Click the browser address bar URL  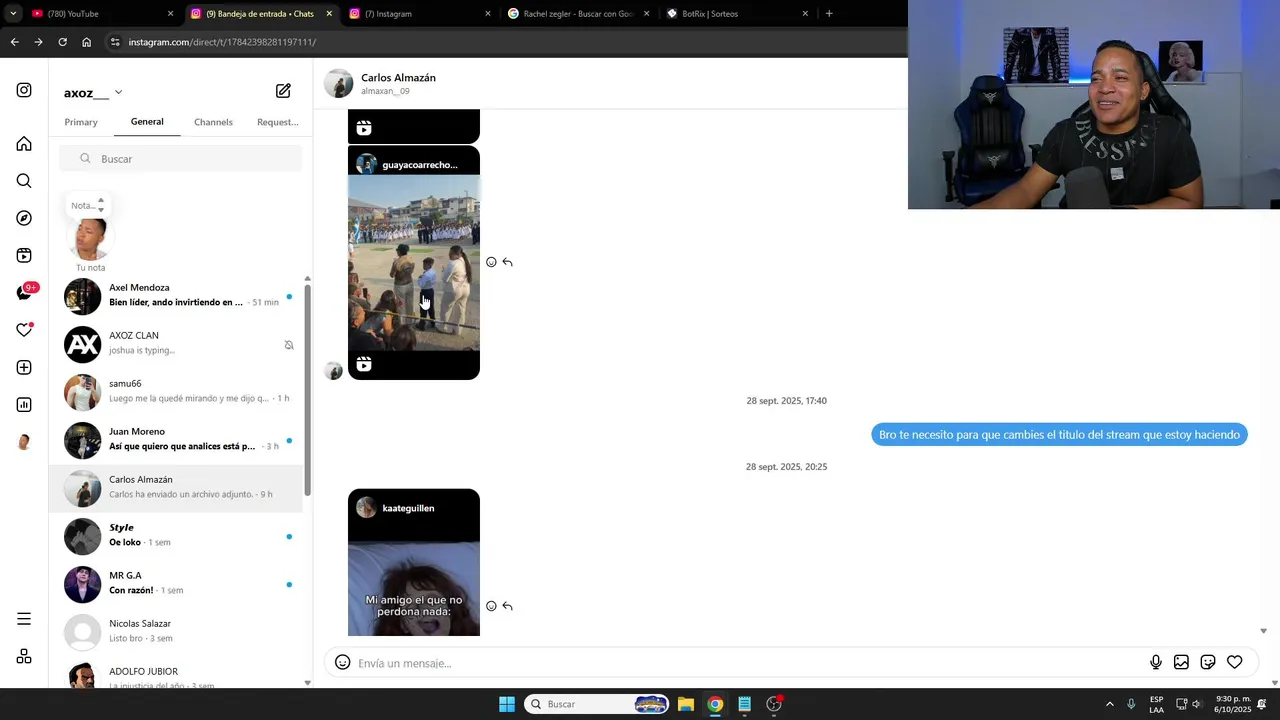coord(222,42)
